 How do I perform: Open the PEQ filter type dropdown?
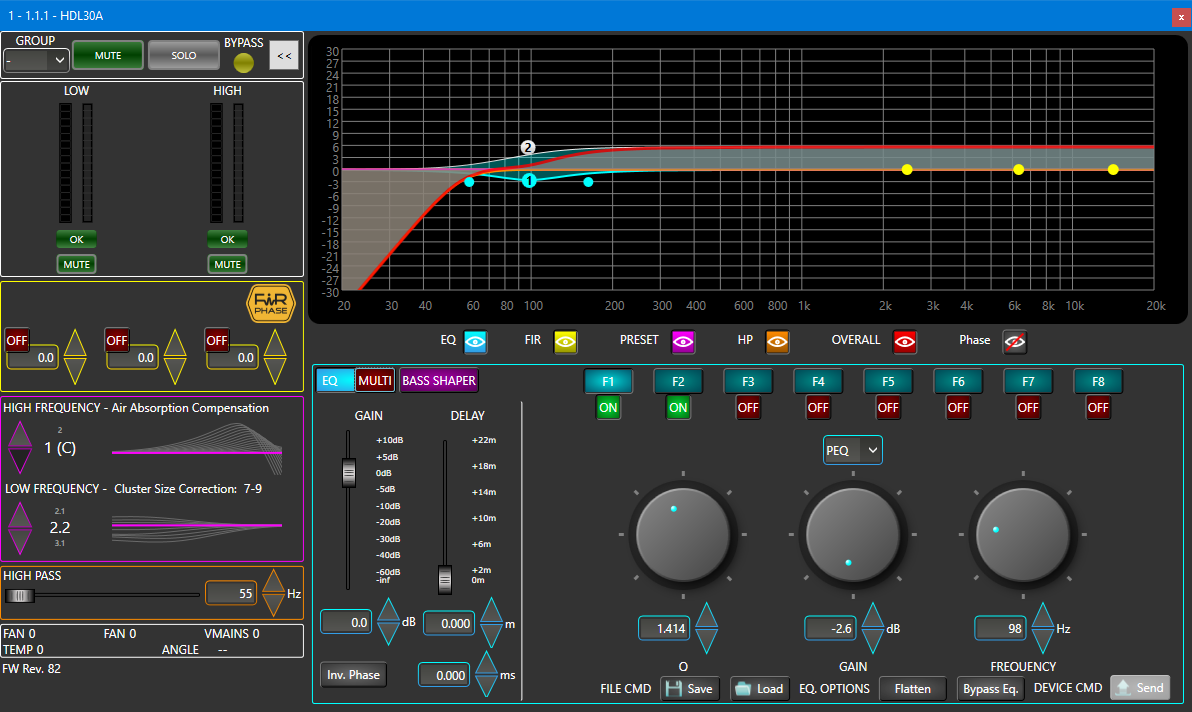852,450
